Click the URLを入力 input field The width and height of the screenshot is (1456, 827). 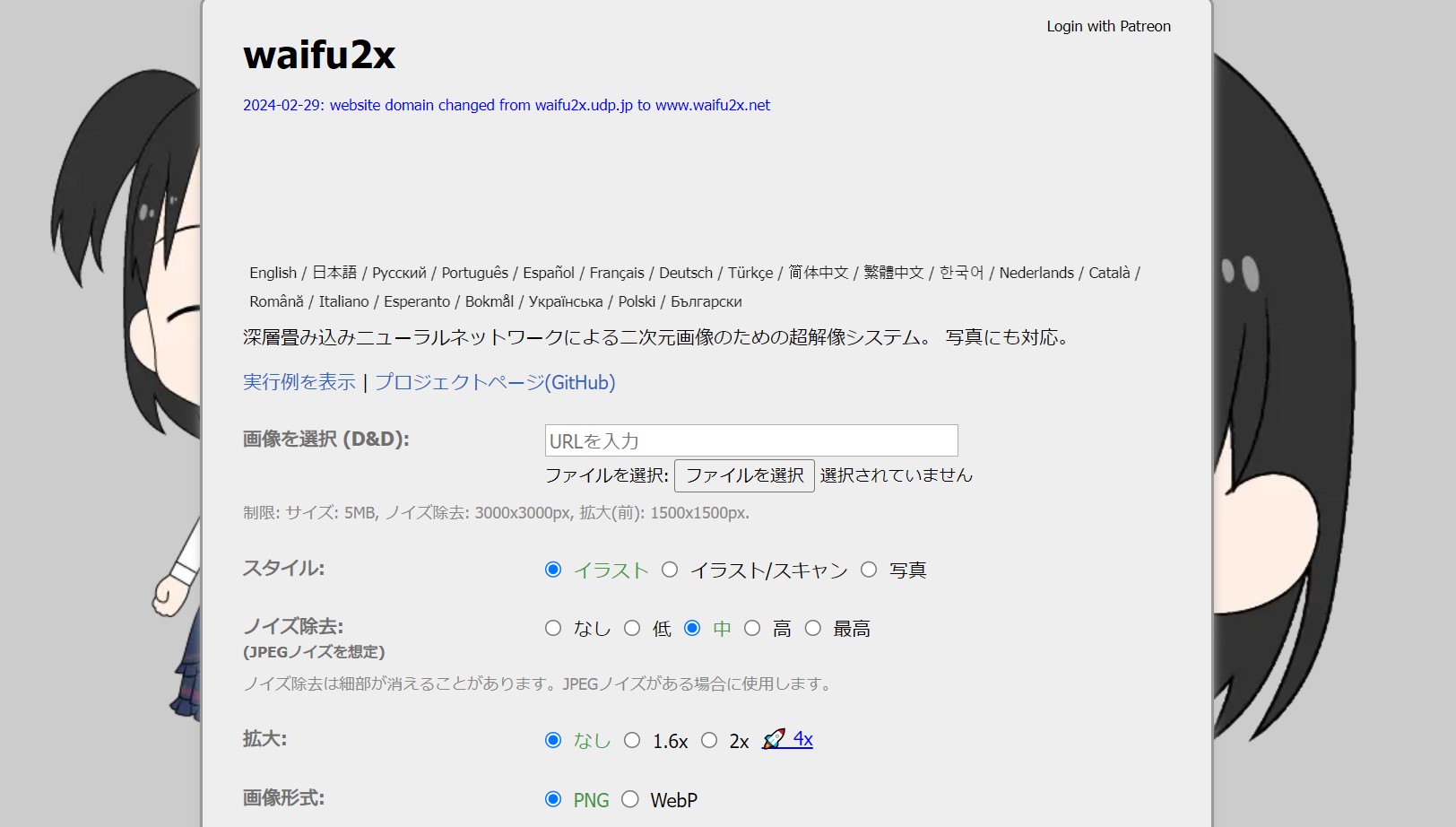[751, 440]
